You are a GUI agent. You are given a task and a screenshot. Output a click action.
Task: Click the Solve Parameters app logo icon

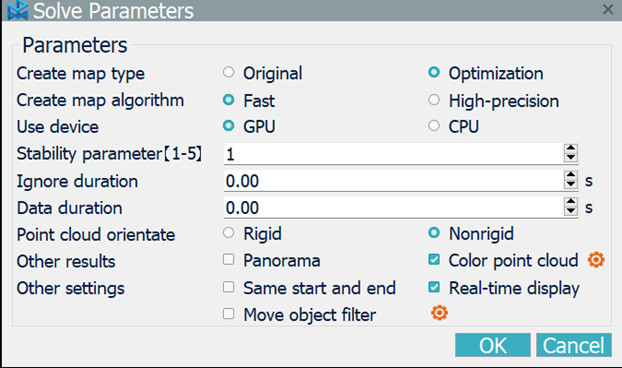click(17, 10)
